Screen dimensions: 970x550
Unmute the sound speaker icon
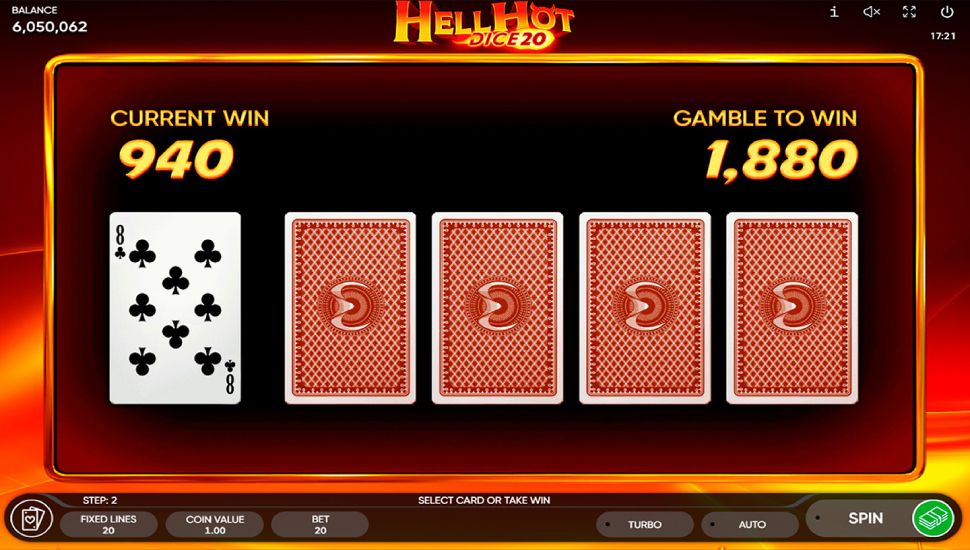872,12
